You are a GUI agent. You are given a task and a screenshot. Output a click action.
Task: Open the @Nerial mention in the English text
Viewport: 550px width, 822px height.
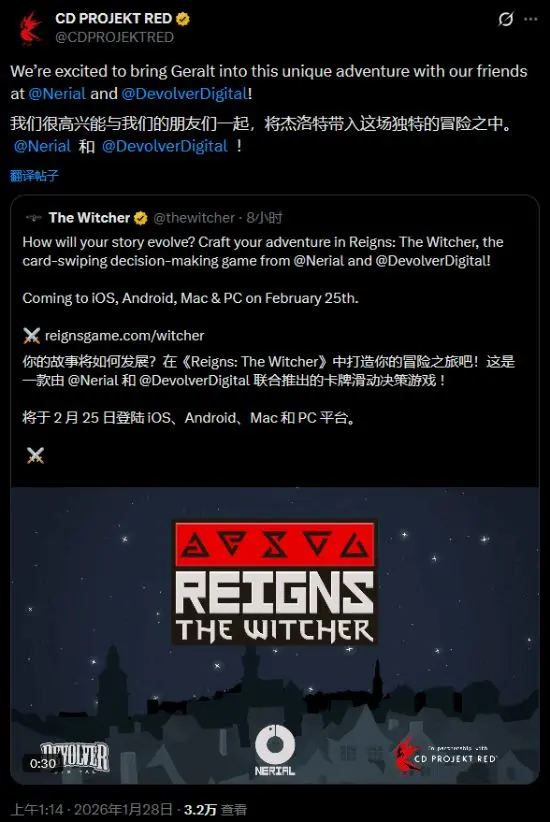coord(57,94)
